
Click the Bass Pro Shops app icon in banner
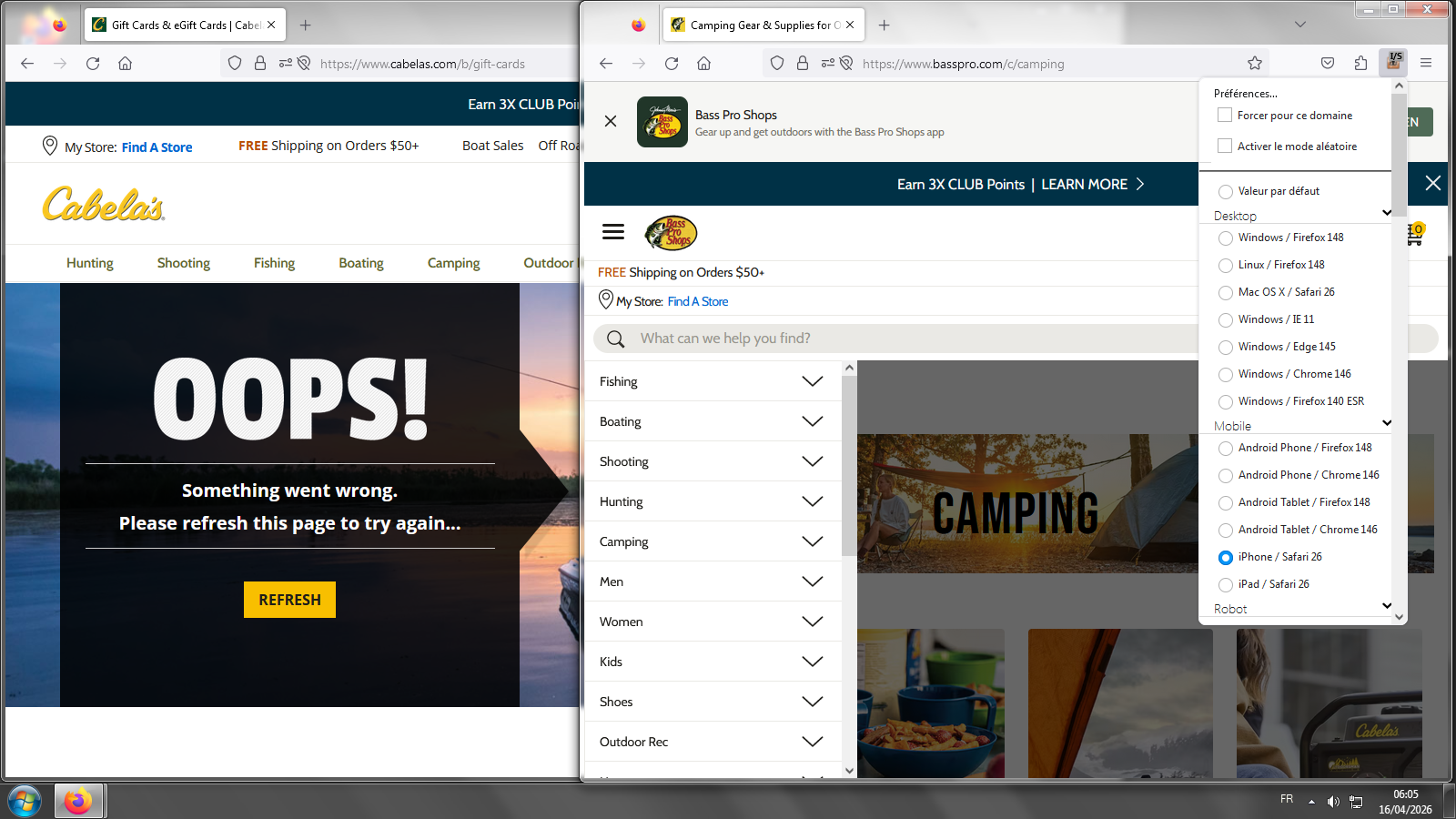pyautogui.click(x=662, y=122)
